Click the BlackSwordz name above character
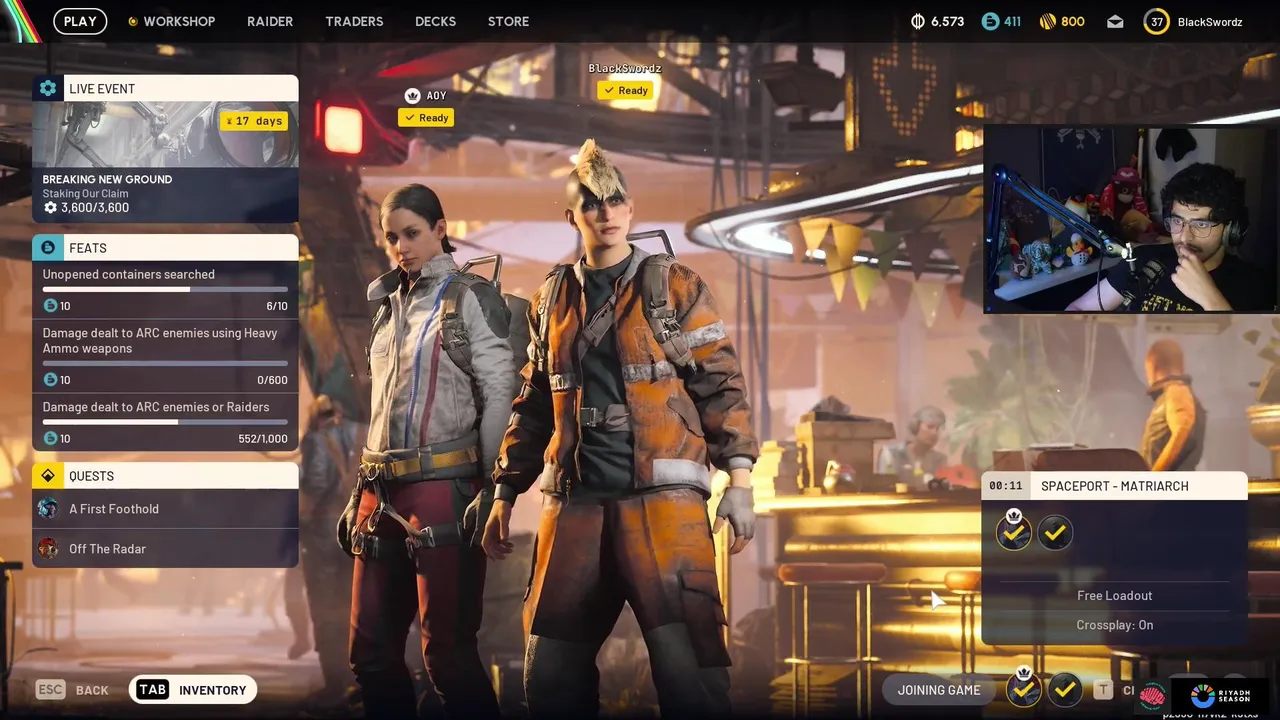The height and width of the screenshot is (720, 1280). [625, 69]
